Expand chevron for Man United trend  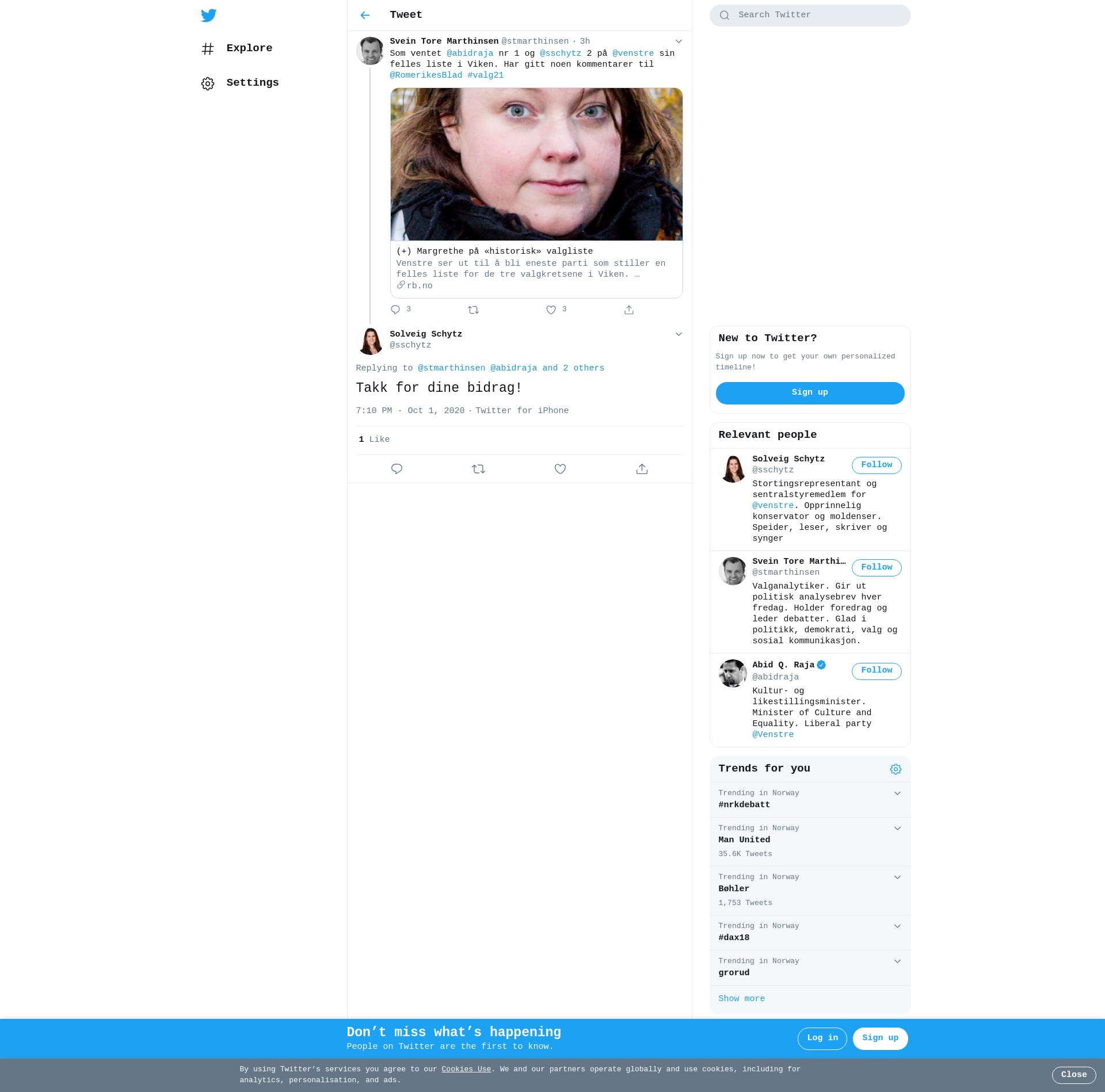tap(897, 828)
